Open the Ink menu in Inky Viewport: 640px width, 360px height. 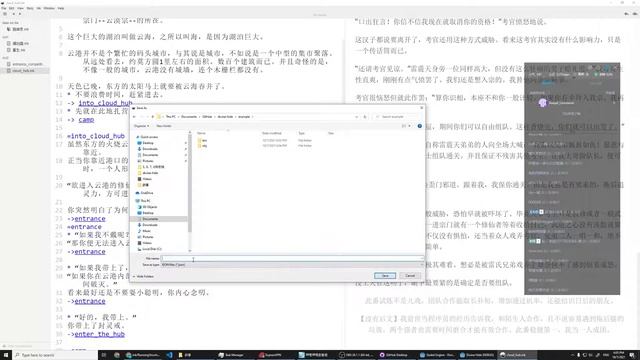click(x=39, y=8)
